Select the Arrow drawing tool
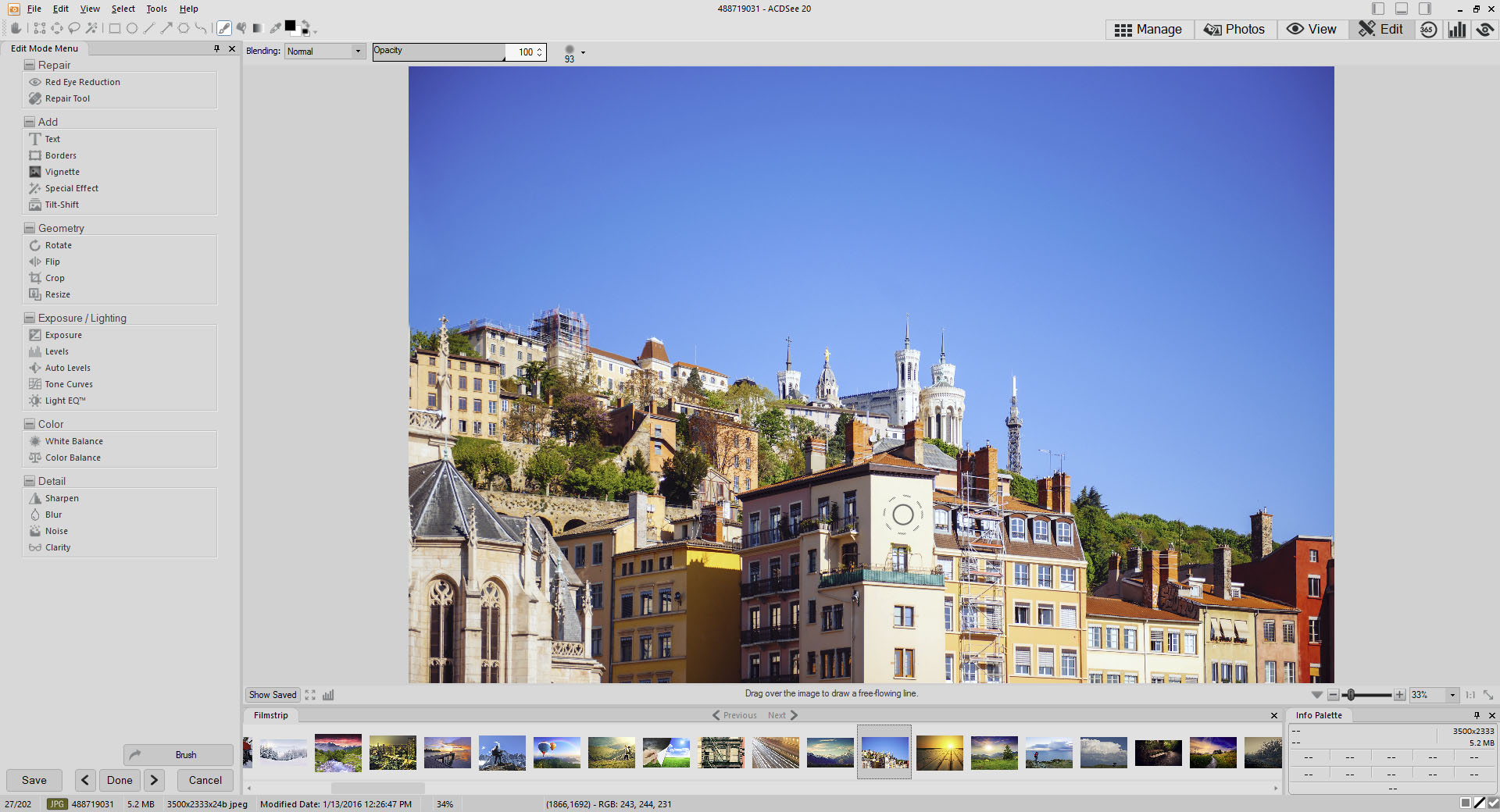The height and width of the screenshot is (812, 1500). pos(166,28)
